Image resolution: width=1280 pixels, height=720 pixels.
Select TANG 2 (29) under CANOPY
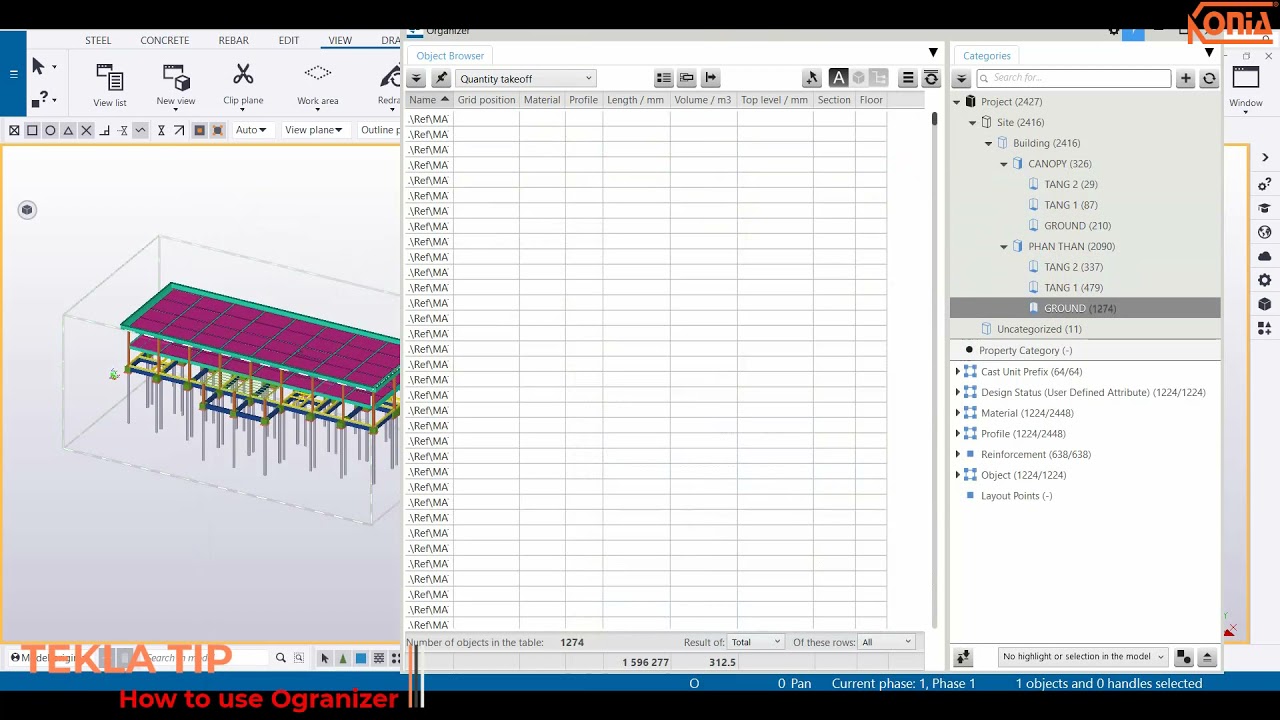click(x=1071, y=184)
